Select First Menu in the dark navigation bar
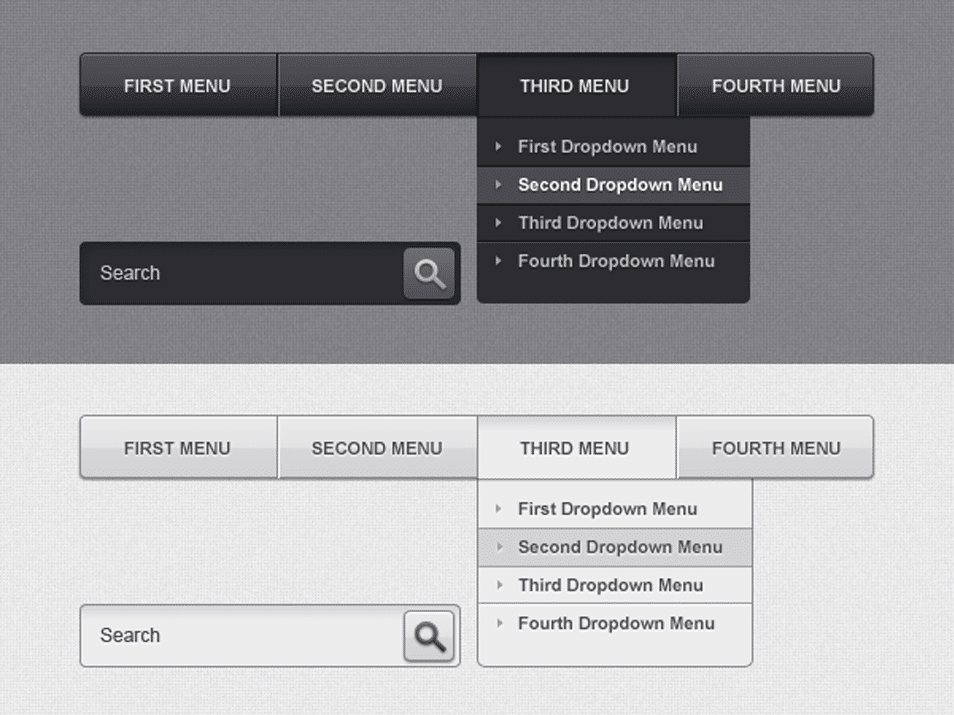954x715 pixels. (x=177, y=86)
